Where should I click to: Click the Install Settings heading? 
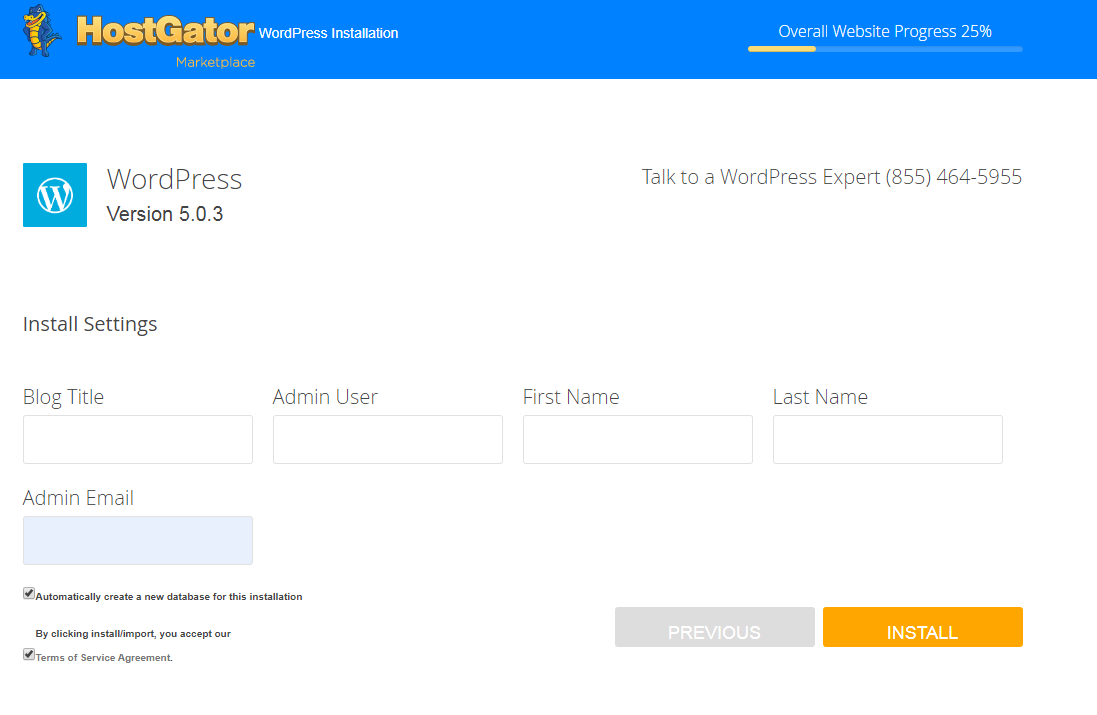point(90,324)
